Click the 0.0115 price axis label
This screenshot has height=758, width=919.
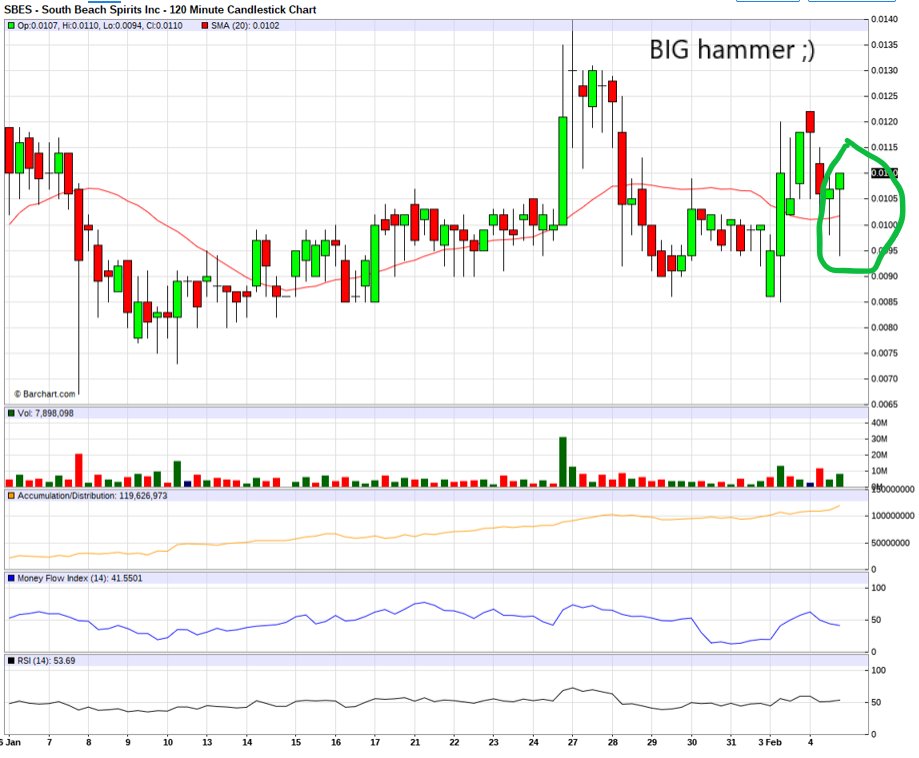(884, 147)
